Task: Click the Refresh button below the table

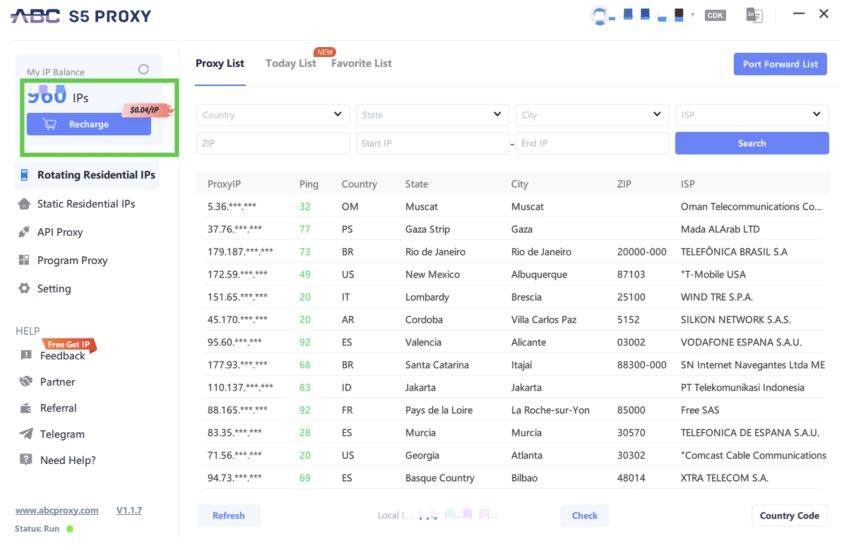Action: click(229, 516)
